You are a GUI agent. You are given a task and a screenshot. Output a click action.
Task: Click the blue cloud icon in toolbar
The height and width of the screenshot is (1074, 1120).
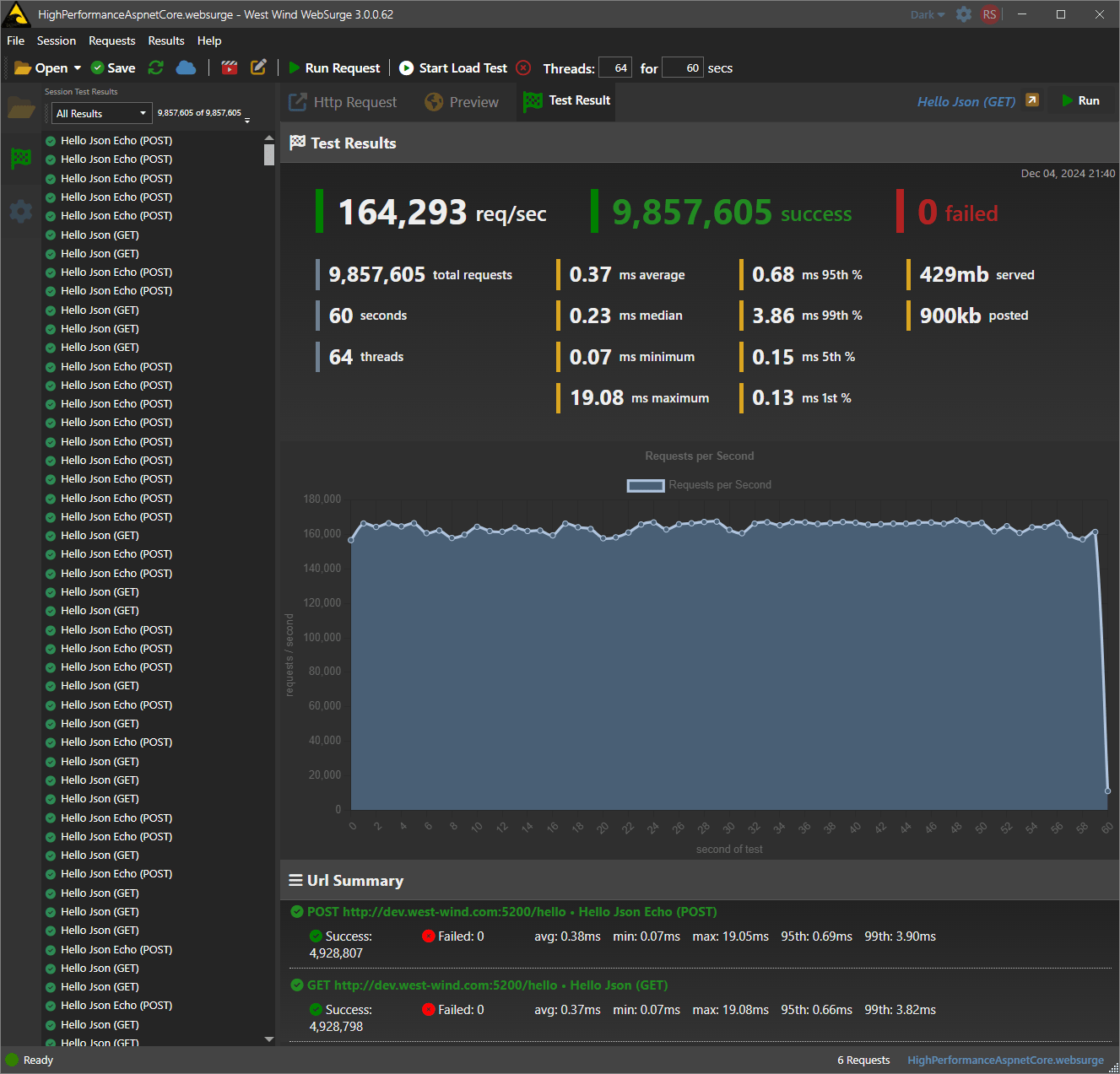tap(186, 67)
